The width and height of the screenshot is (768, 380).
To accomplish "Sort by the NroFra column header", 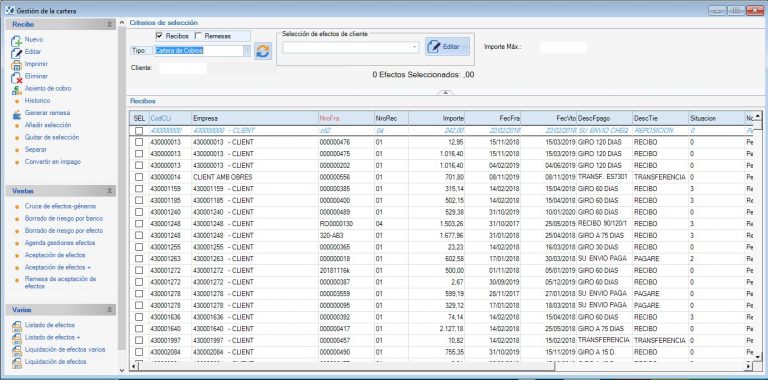I will pos(346,118).
